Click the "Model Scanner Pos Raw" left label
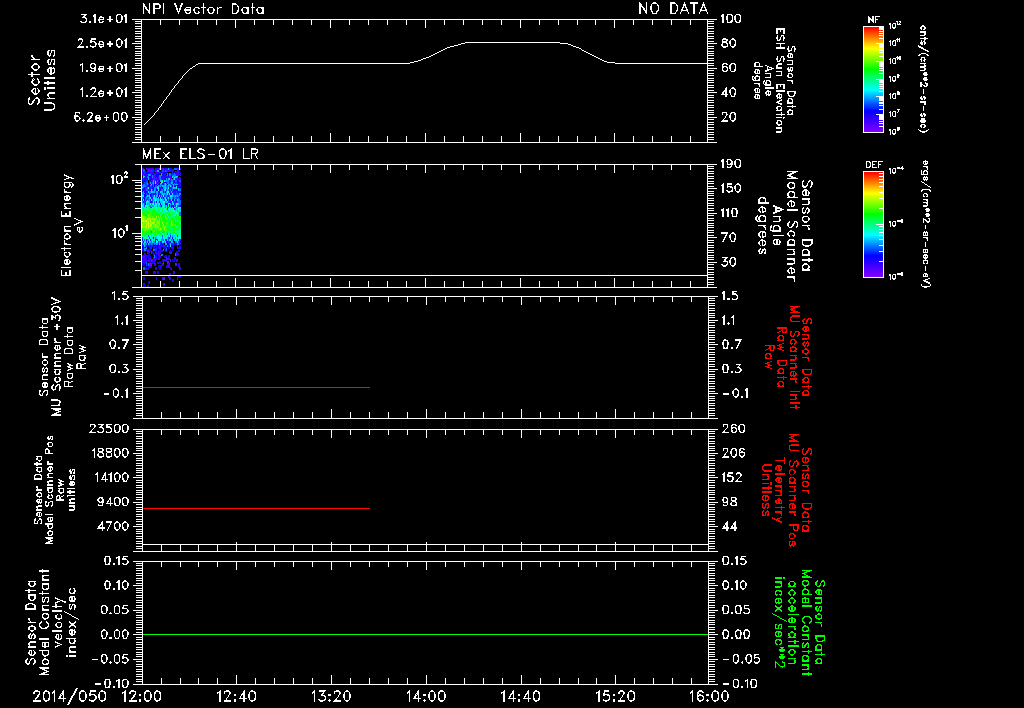The width and height of the screenshot is (1024, 708). (x=54, y=490)
